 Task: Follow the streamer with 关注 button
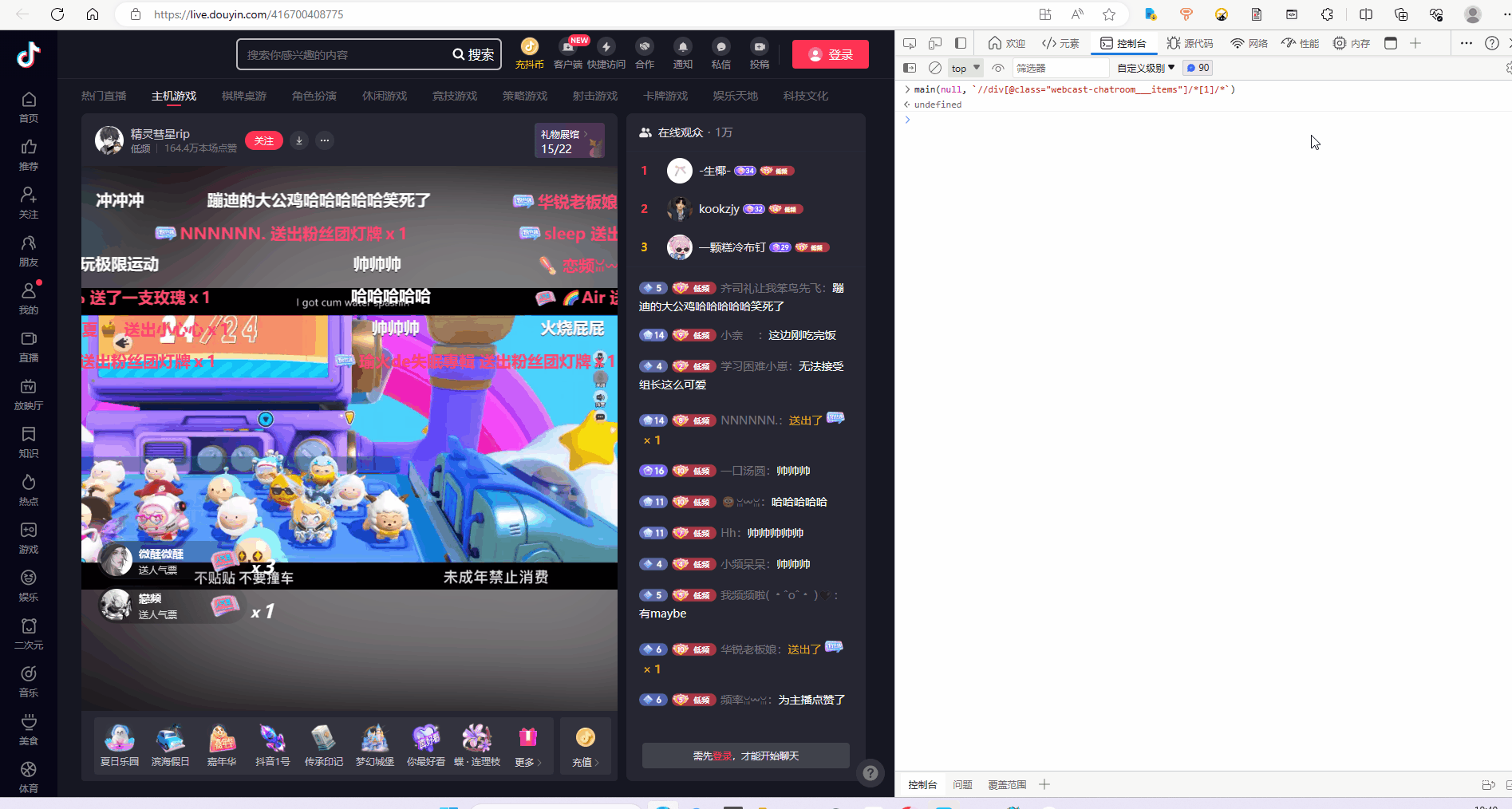264,140
